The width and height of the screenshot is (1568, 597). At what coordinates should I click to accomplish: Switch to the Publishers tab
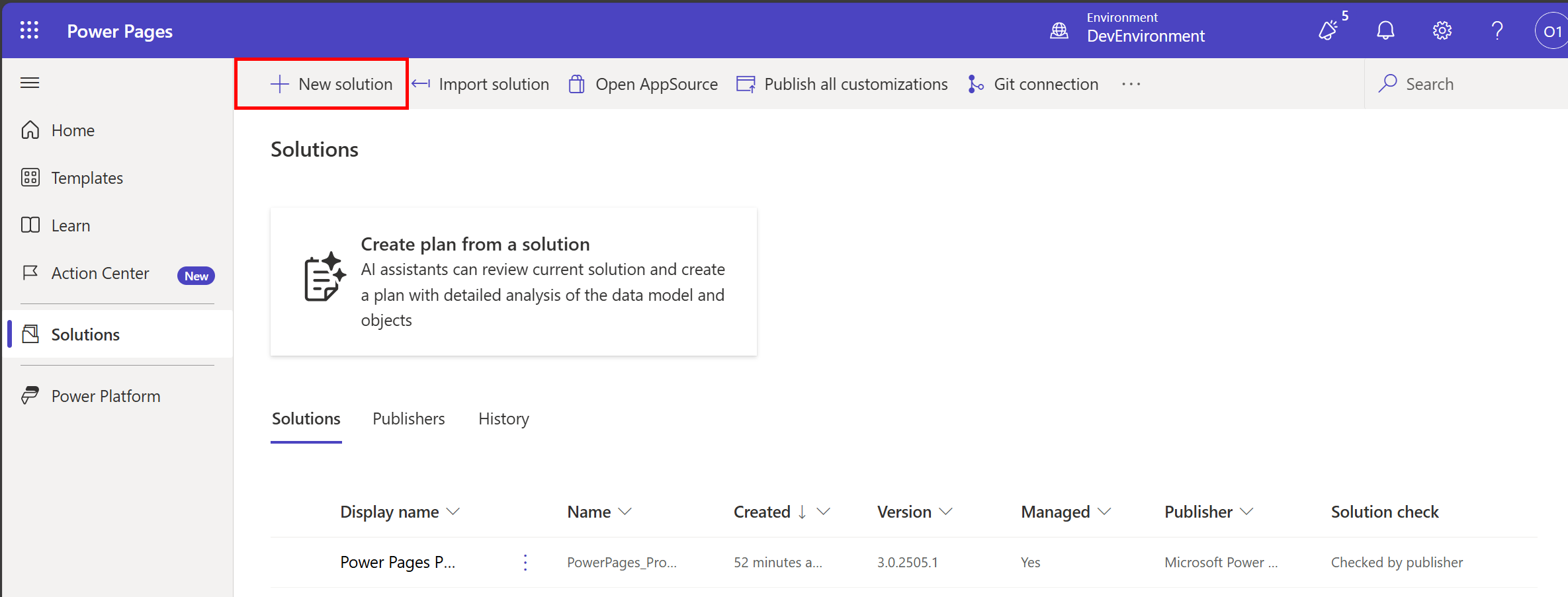pyautogui.click(x=408, y=418)
